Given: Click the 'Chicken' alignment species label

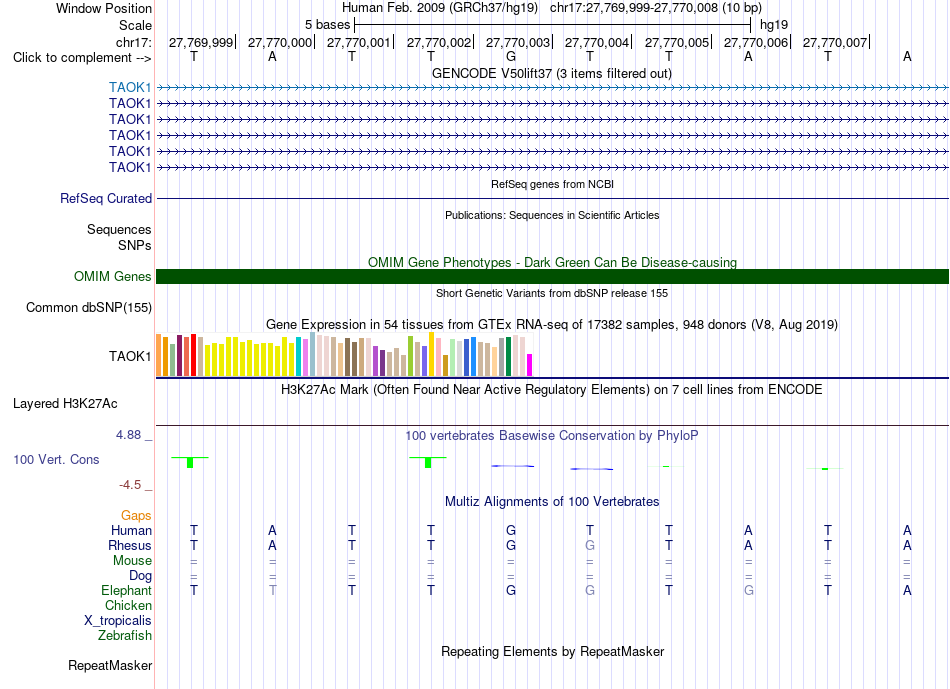Looking at the screenshot, I should click(128, 605).
